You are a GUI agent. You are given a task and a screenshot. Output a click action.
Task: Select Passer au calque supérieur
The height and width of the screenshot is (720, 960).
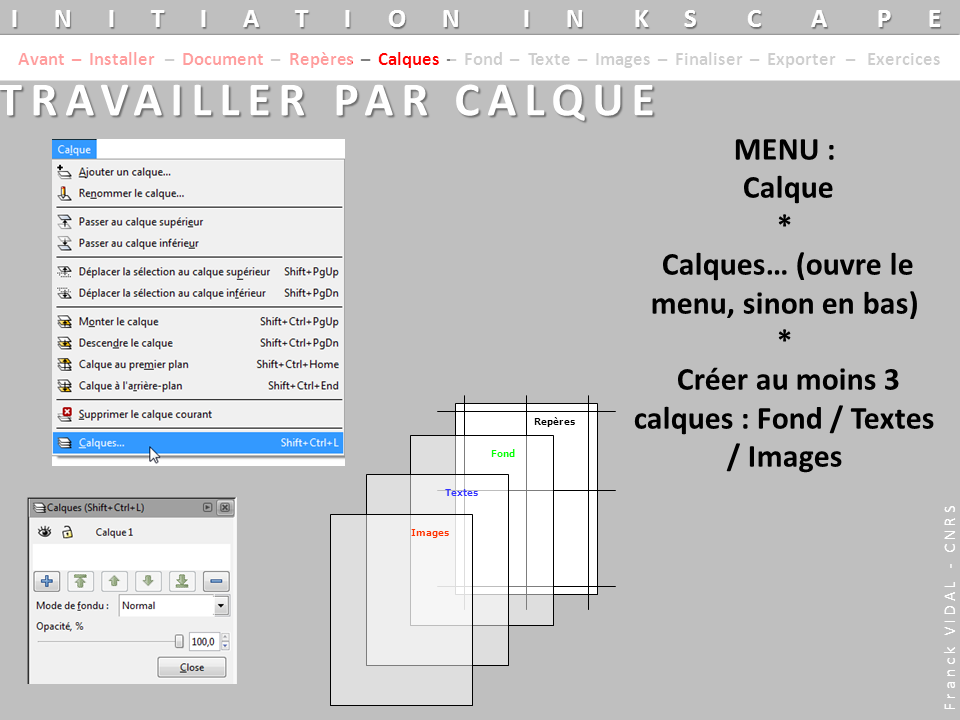point(198,222)
